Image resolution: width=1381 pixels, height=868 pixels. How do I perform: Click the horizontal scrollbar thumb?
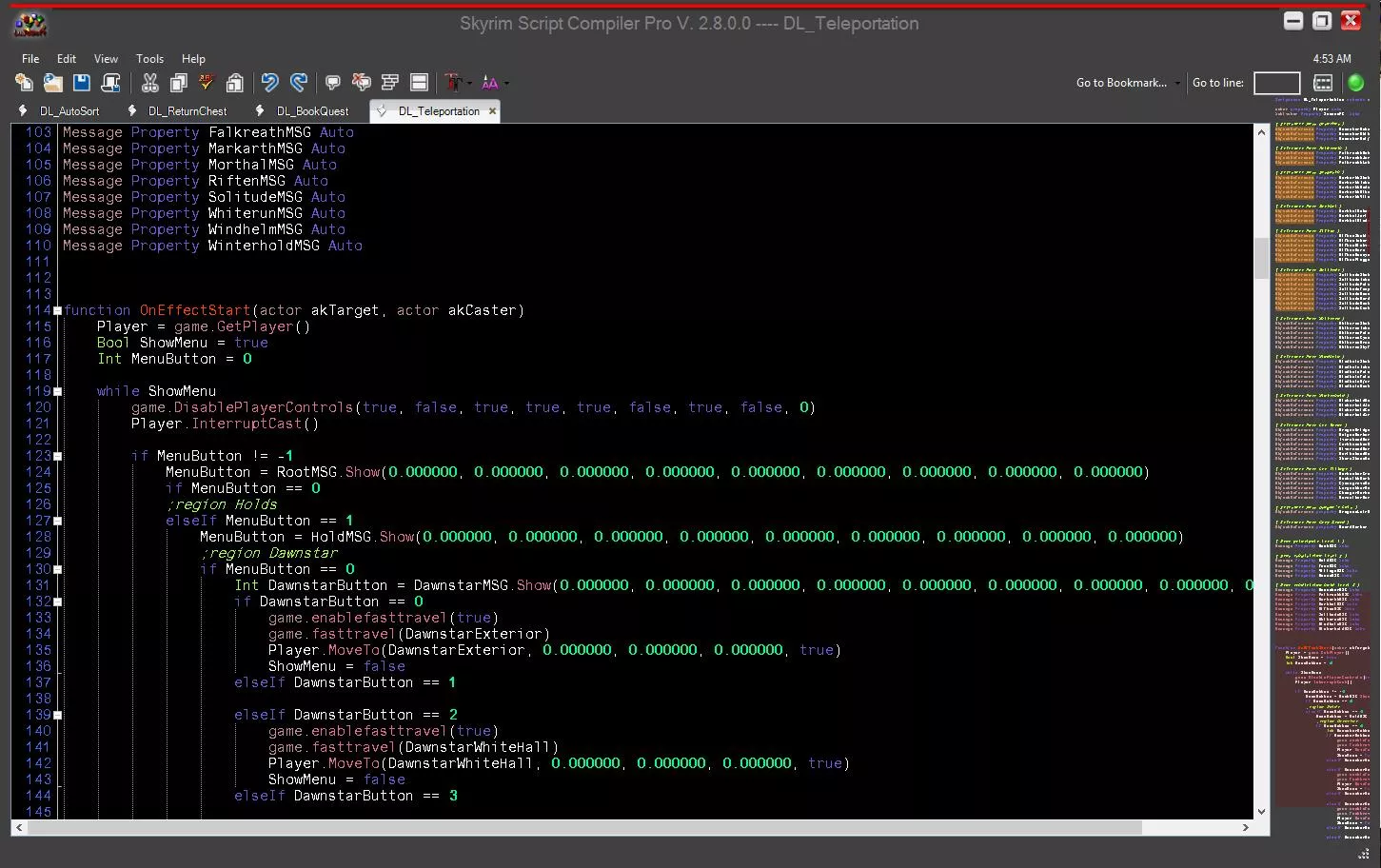(x=584, y=828)
